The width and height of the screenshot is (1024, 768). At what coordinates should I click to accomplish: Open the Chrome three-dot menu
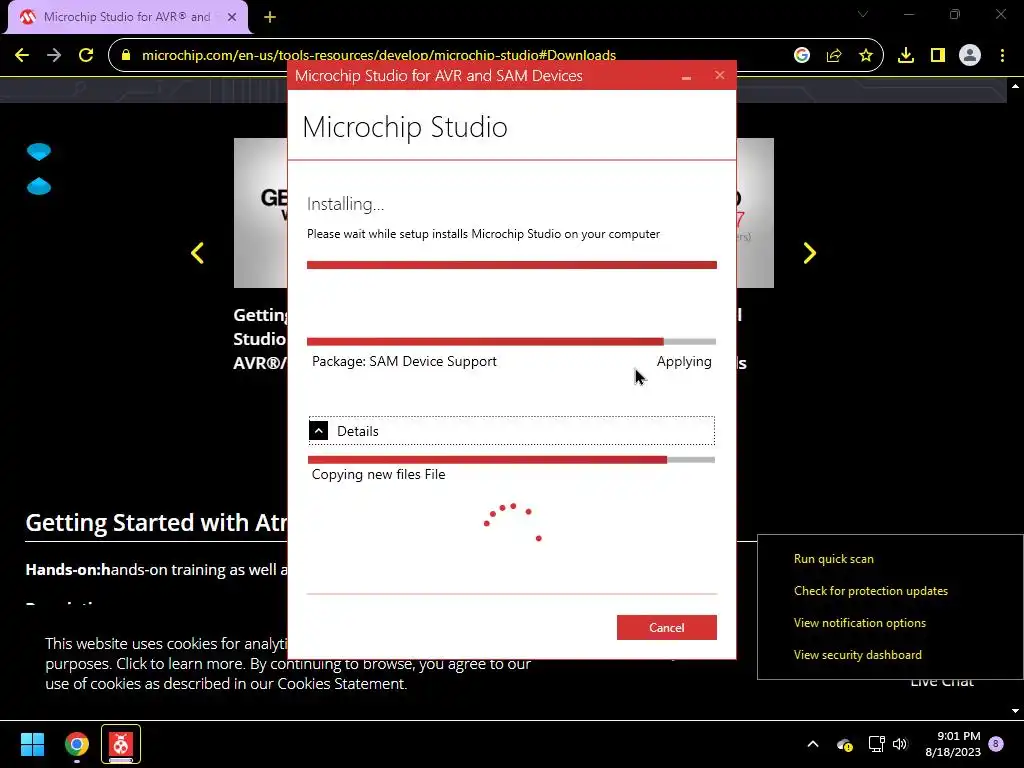[x=1002, y=56]
